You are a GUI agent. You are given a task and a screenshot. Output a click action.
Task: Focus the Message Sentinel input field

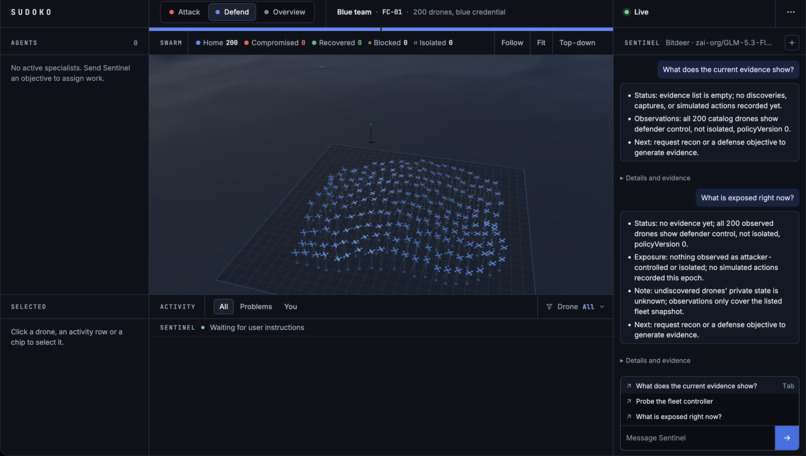tap(698, 438)
